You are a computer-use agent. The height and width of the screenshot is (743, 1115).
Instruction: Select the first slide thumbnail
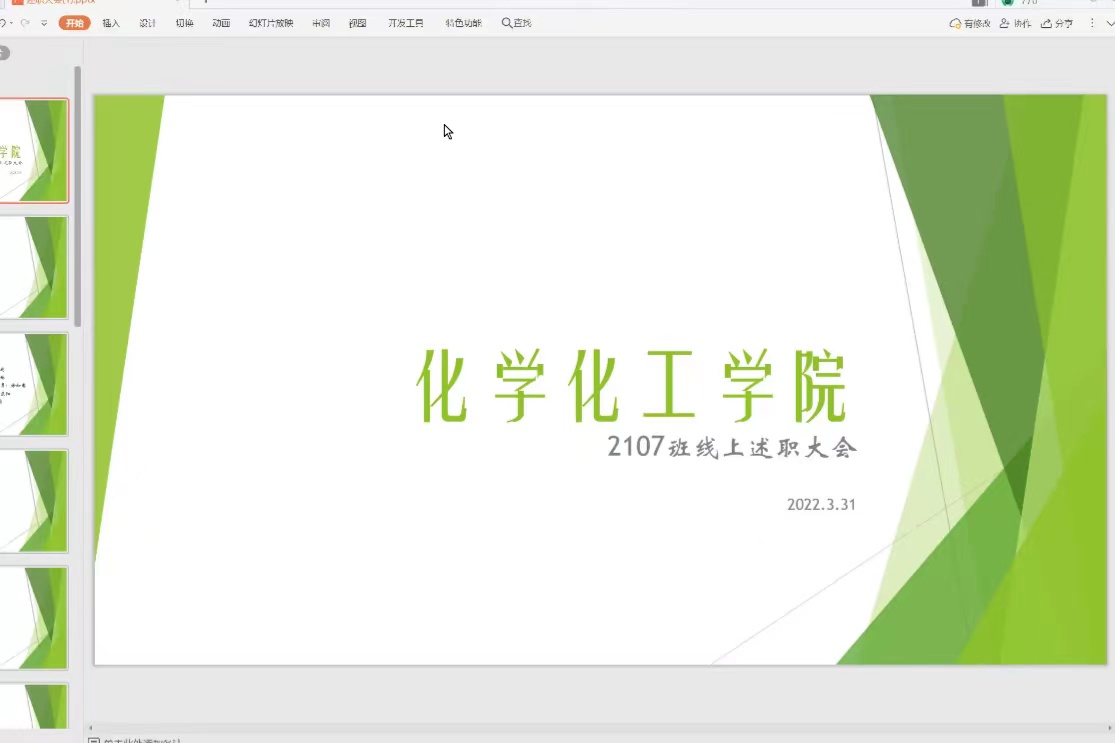pos(33,150)
